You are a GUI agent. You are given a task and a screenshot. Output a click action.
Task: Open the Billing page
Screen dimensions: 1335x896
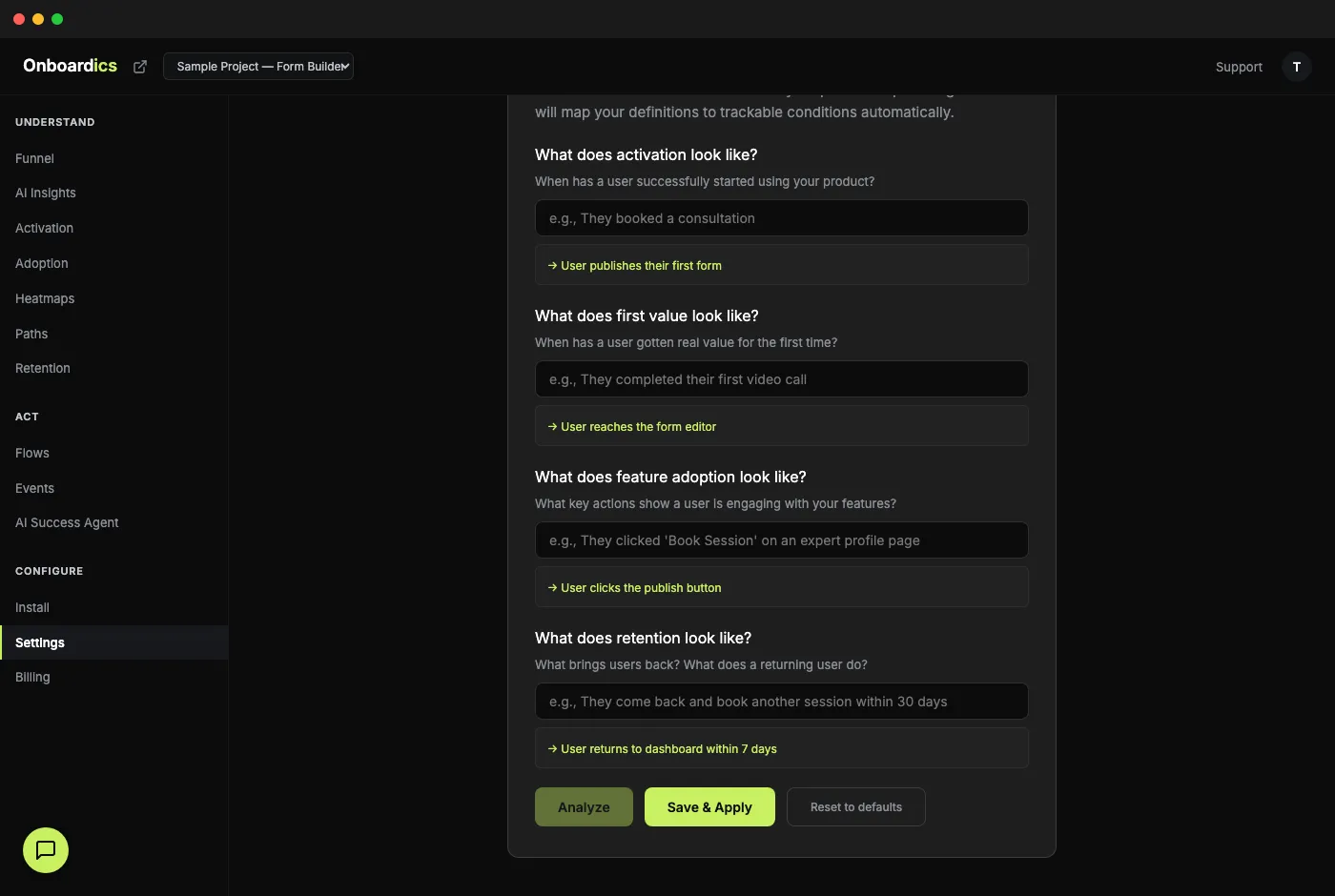(x=32, y=677)
